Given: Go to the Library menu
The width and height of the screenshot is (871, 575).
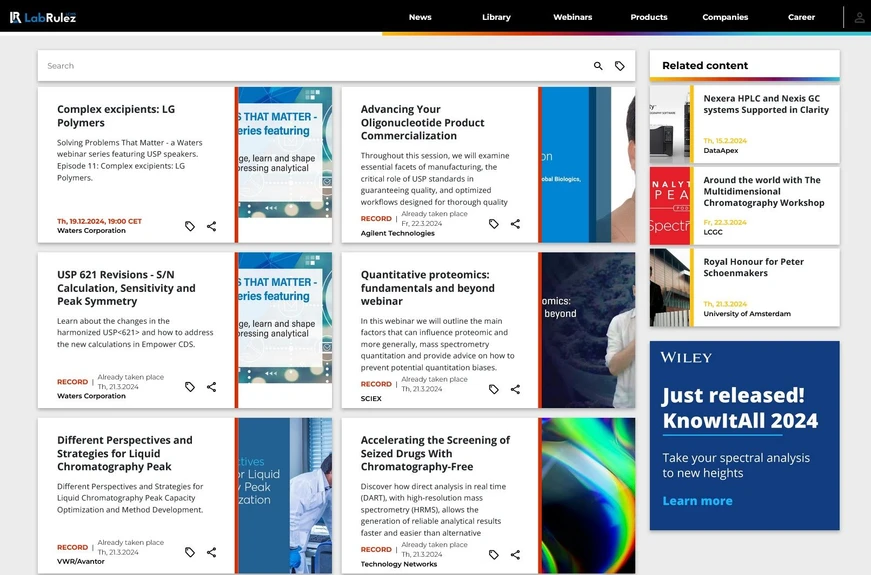Looking at the screenshot, I should [x=496, y=17].
